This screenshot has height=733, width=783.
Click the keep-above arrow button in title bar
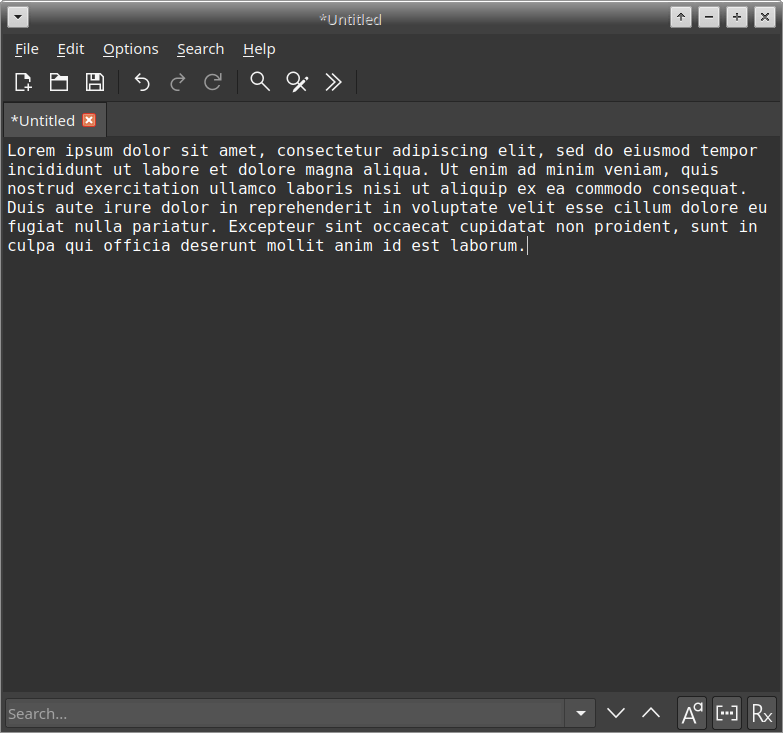[681, 17]
